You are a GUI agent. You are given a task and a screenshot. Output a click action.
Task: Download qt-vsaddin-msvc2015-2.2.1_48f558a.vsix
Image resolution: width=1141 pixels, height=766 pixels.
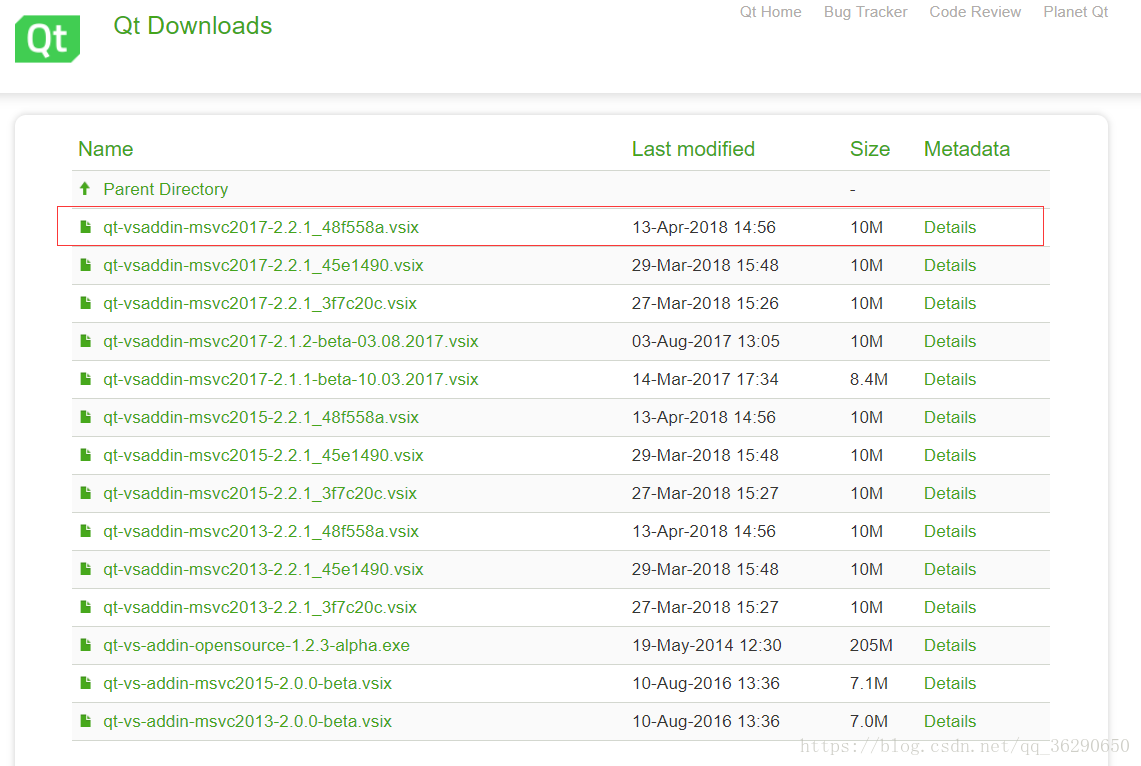click(261, 417)
